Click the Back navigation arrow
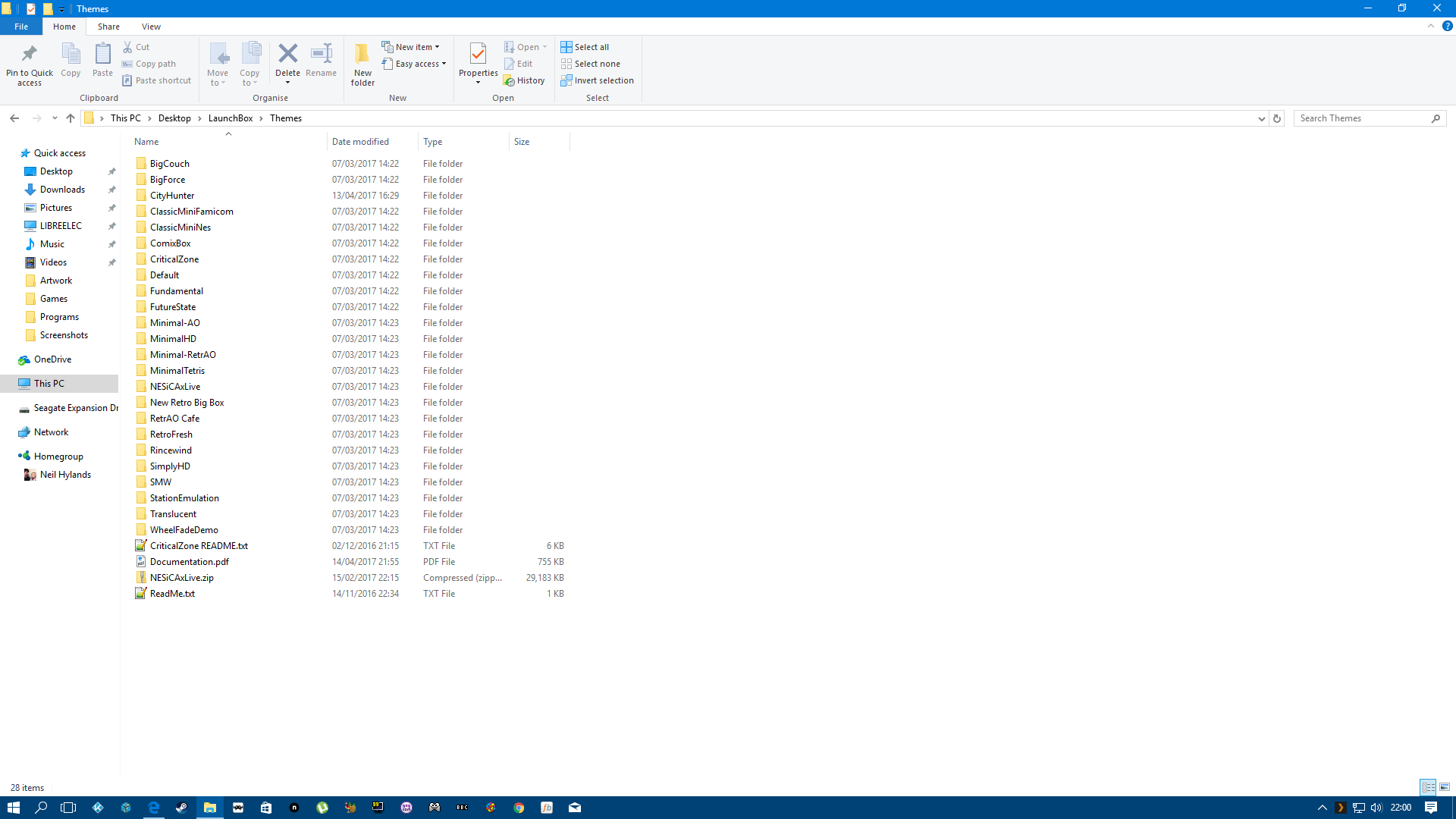The height and width of the screenshot is (819, 1456). [x=14, y=118]
